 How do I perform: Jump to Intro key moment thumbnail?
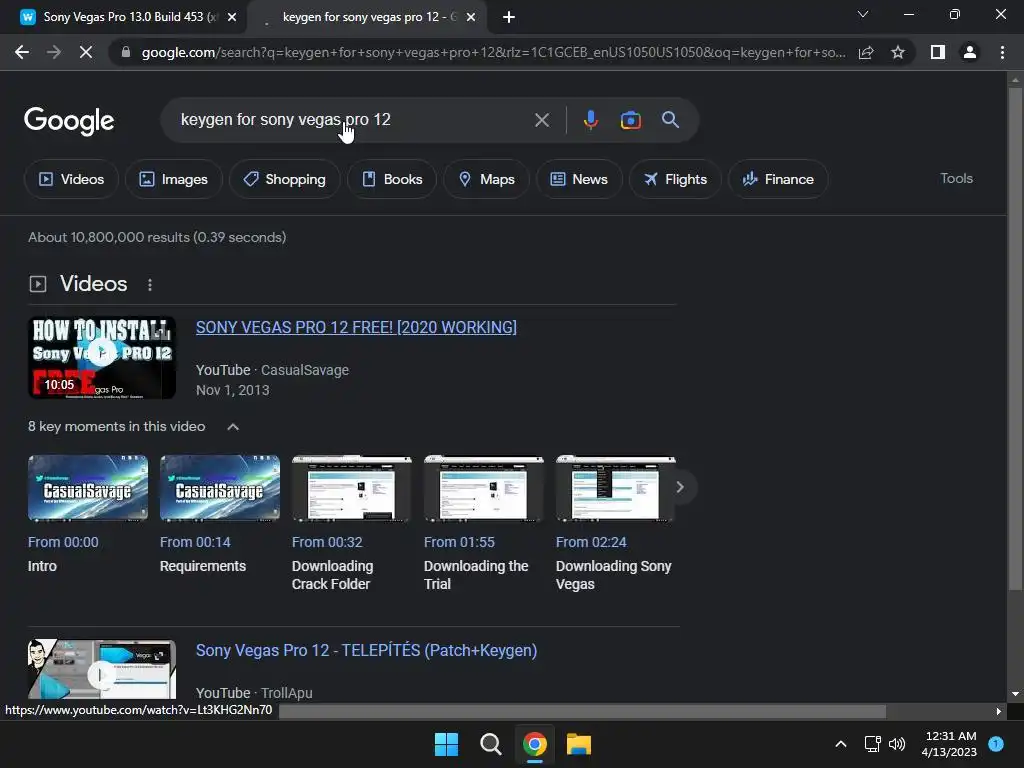(x=88, y=488)
